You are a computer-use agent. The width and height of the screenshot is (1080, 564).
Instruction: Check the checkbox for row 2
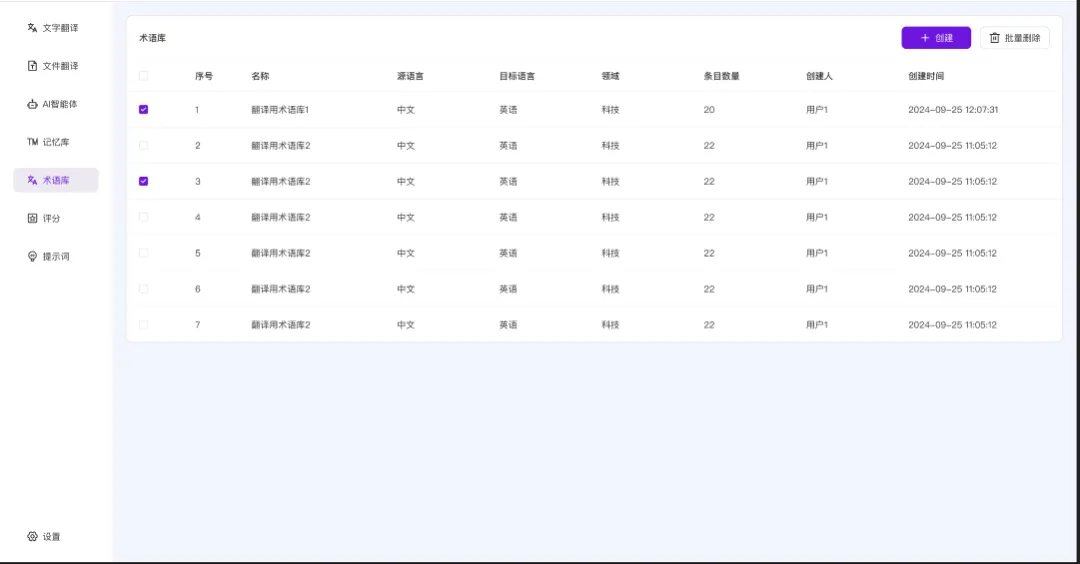pyautogui.click(x=143, y=145)
